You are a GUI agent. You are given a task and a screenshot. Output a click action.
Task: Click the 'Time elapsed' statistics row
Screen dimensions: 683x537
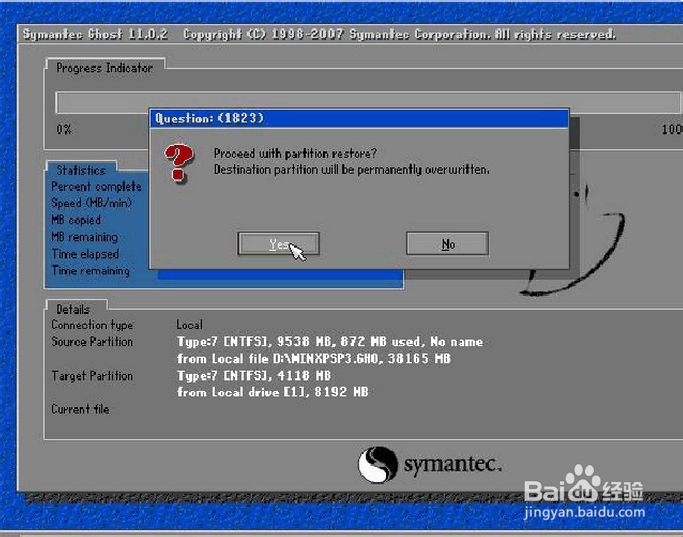point(85,253)
